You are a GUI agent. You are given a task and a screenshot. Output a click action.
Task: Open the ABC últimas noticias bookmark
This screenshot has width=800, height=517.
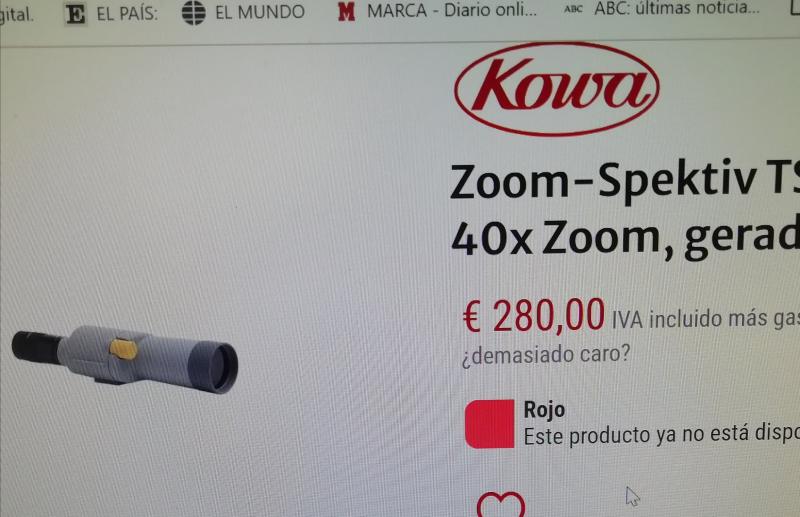tap(662, 8)
